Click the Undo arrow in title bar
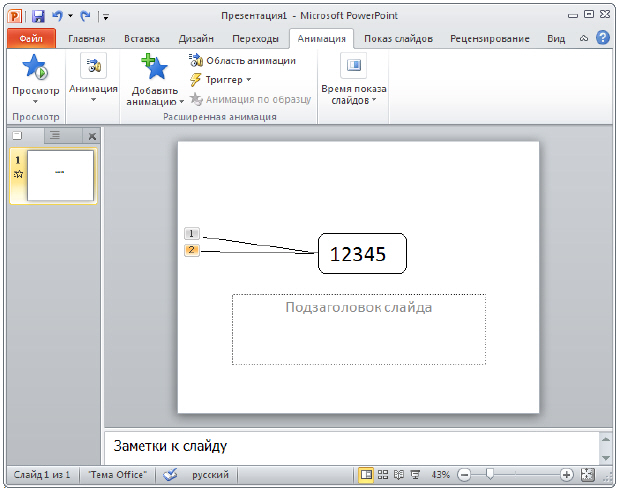The image size is (620, 491). (58, 16)
